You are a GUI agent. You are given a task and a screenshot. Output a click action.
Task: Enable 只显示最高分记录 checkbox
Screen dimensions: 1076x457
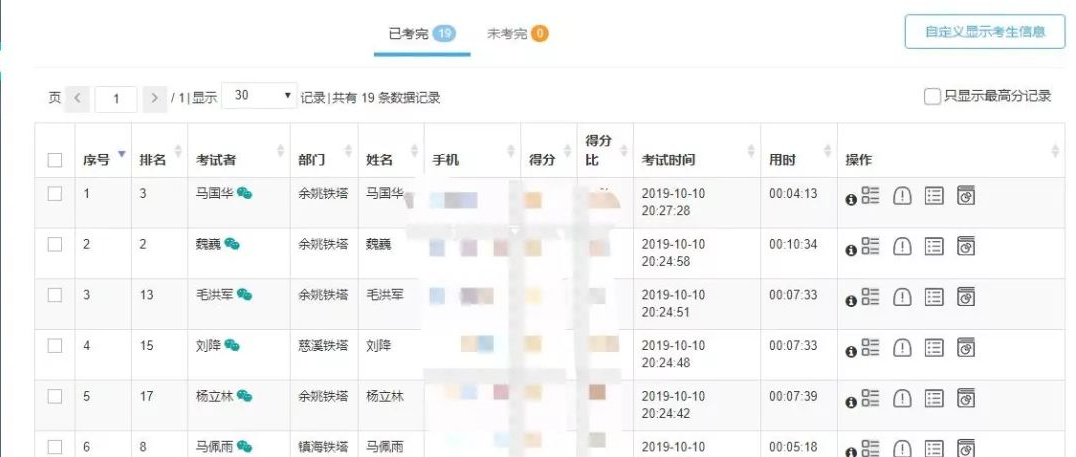tap(932, 97)
